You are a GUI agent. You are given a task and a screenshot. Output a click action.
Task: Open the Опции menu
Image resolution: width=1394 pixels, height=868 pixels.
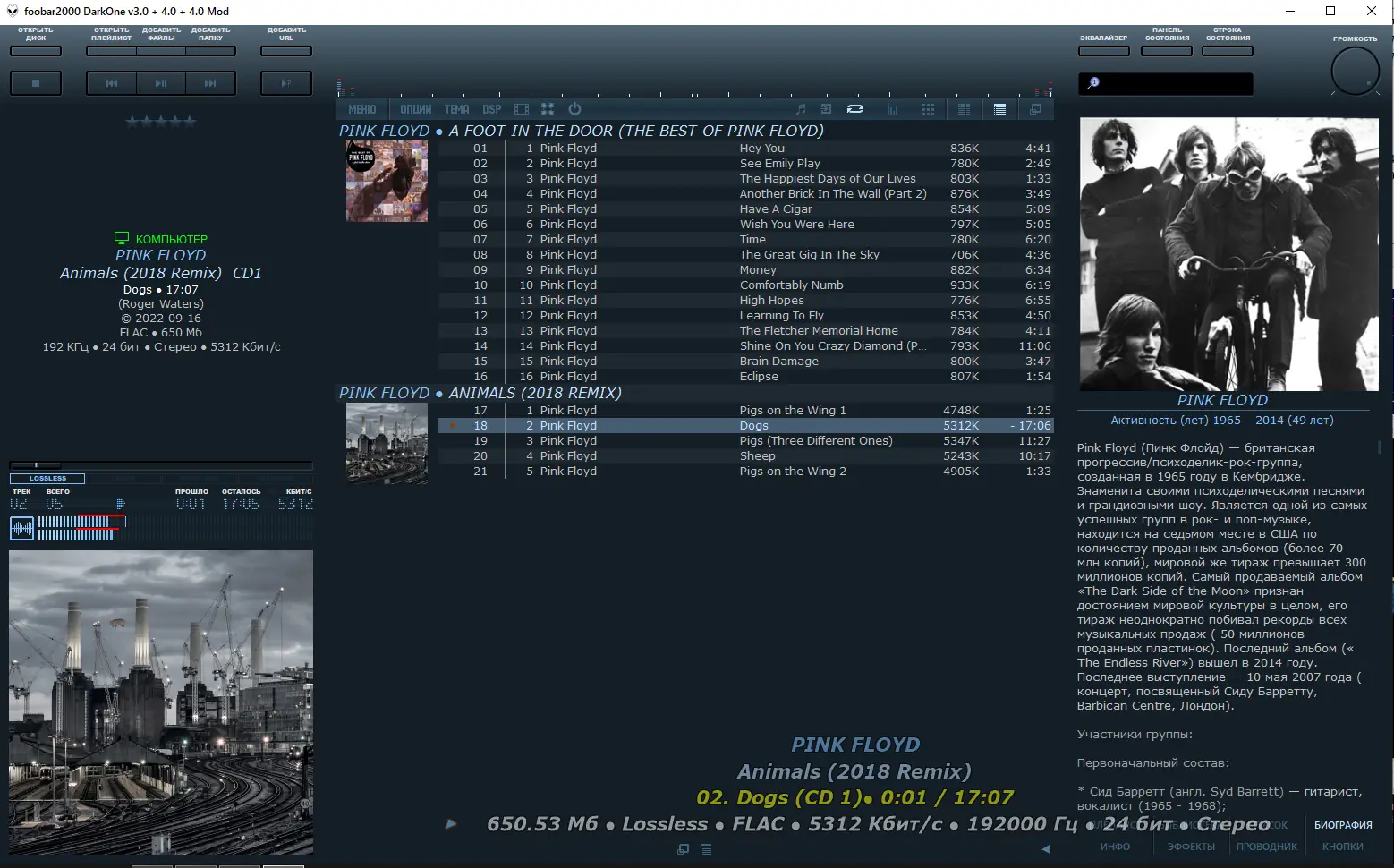coord(415,109)
